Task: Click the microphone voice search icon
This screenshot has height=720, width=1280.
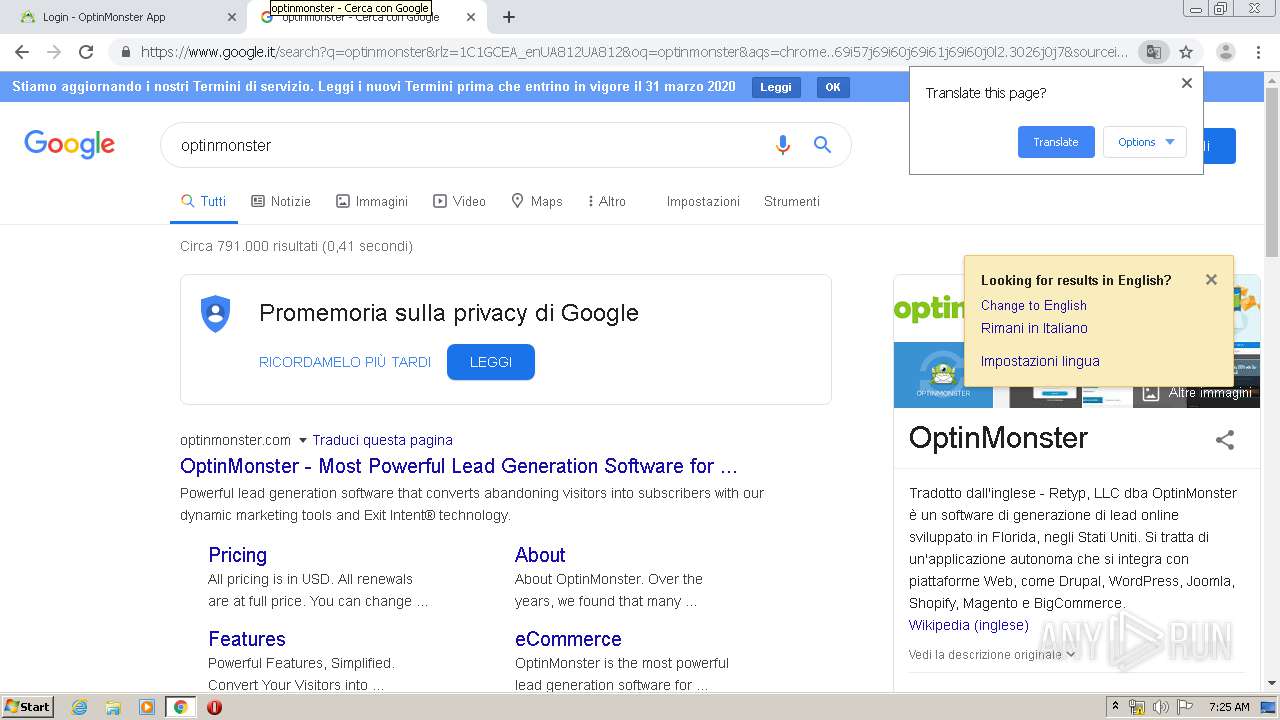Action: [x=783, y=145]
